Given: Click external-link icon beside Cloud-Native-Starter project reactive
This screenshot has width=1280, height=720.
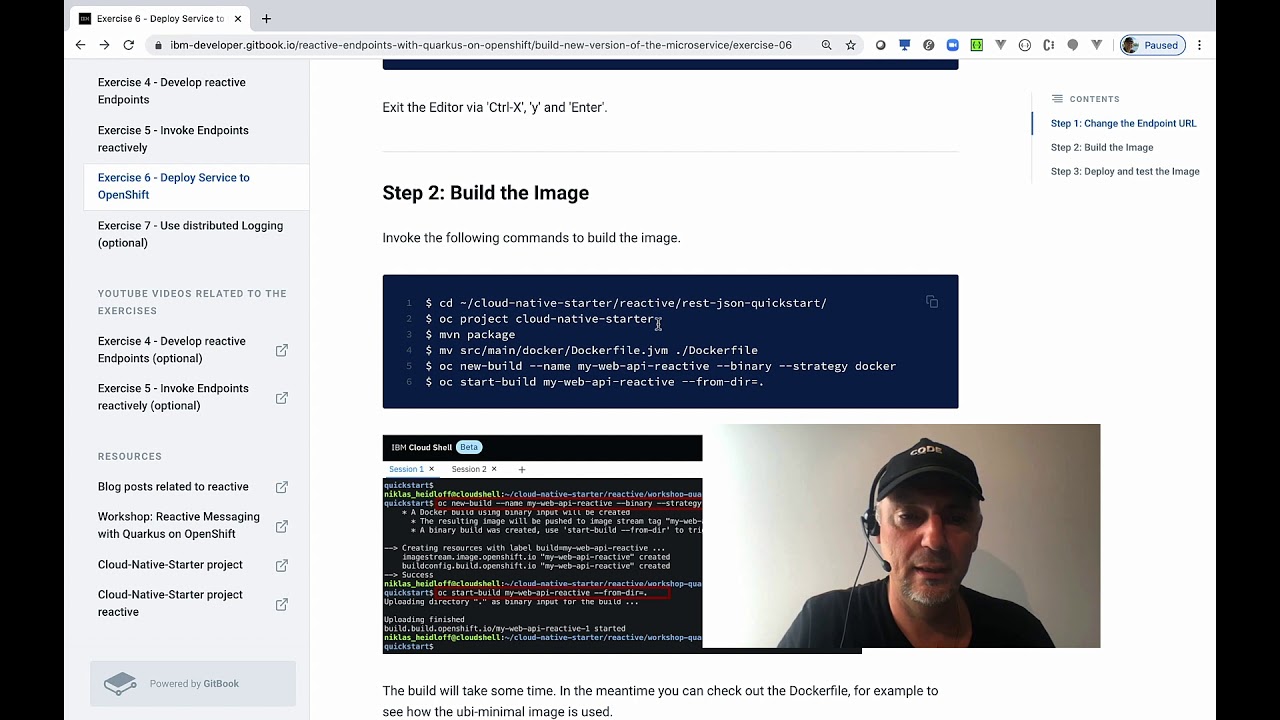Looking at the screenshot, I should (282, 604).
